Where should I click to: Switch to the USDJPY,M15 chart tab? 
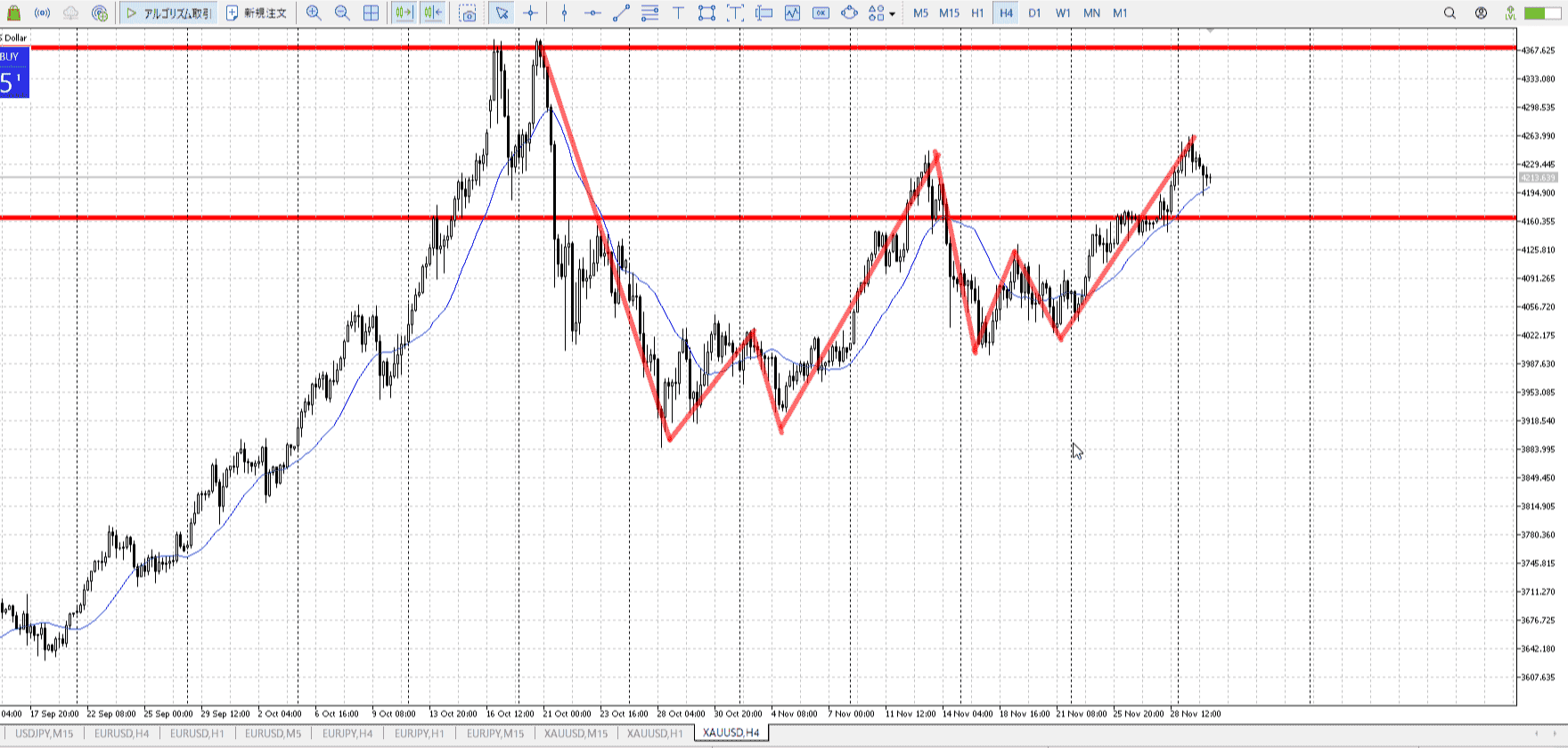click(x=45, y=734)
